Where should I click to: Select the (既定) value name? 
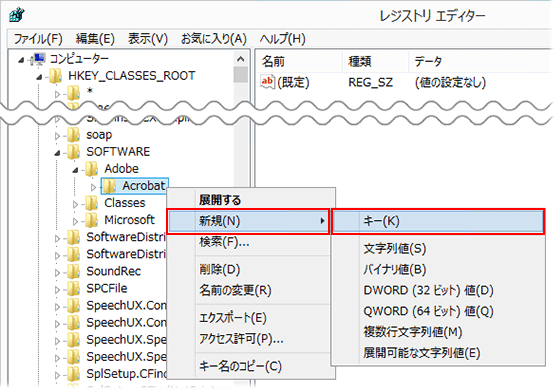[293, 83]
